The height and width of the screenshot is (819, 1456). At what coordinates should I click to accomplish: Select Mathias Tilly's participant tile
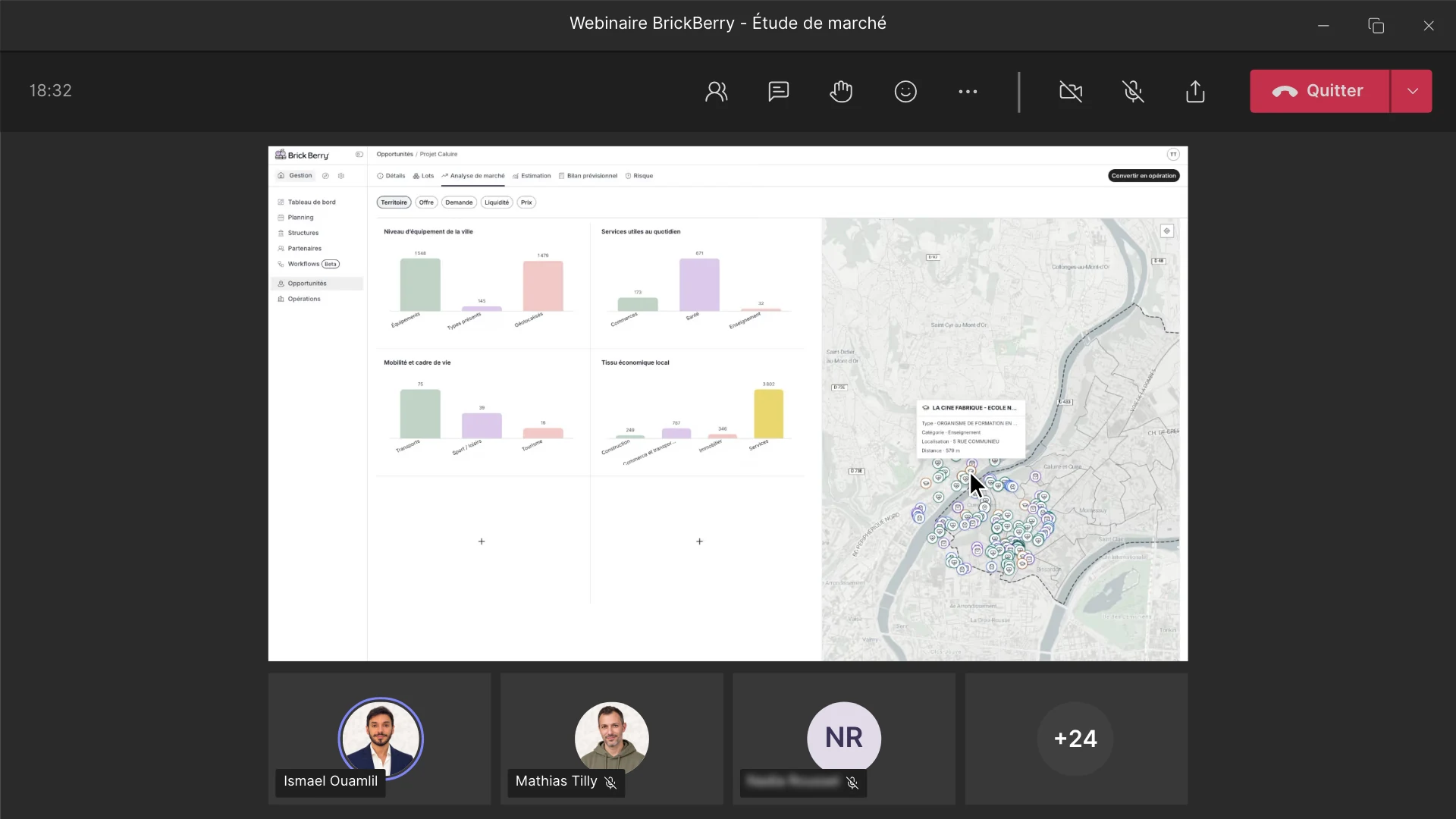coord(611,739)
